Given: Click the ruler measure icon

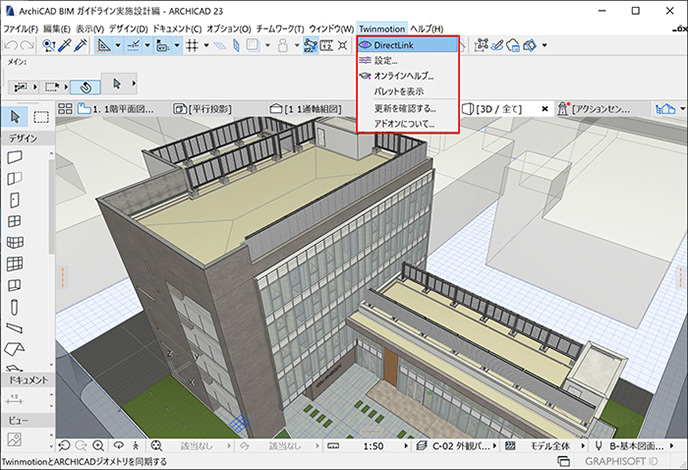Looking at the screenshot, I should 326,45.
